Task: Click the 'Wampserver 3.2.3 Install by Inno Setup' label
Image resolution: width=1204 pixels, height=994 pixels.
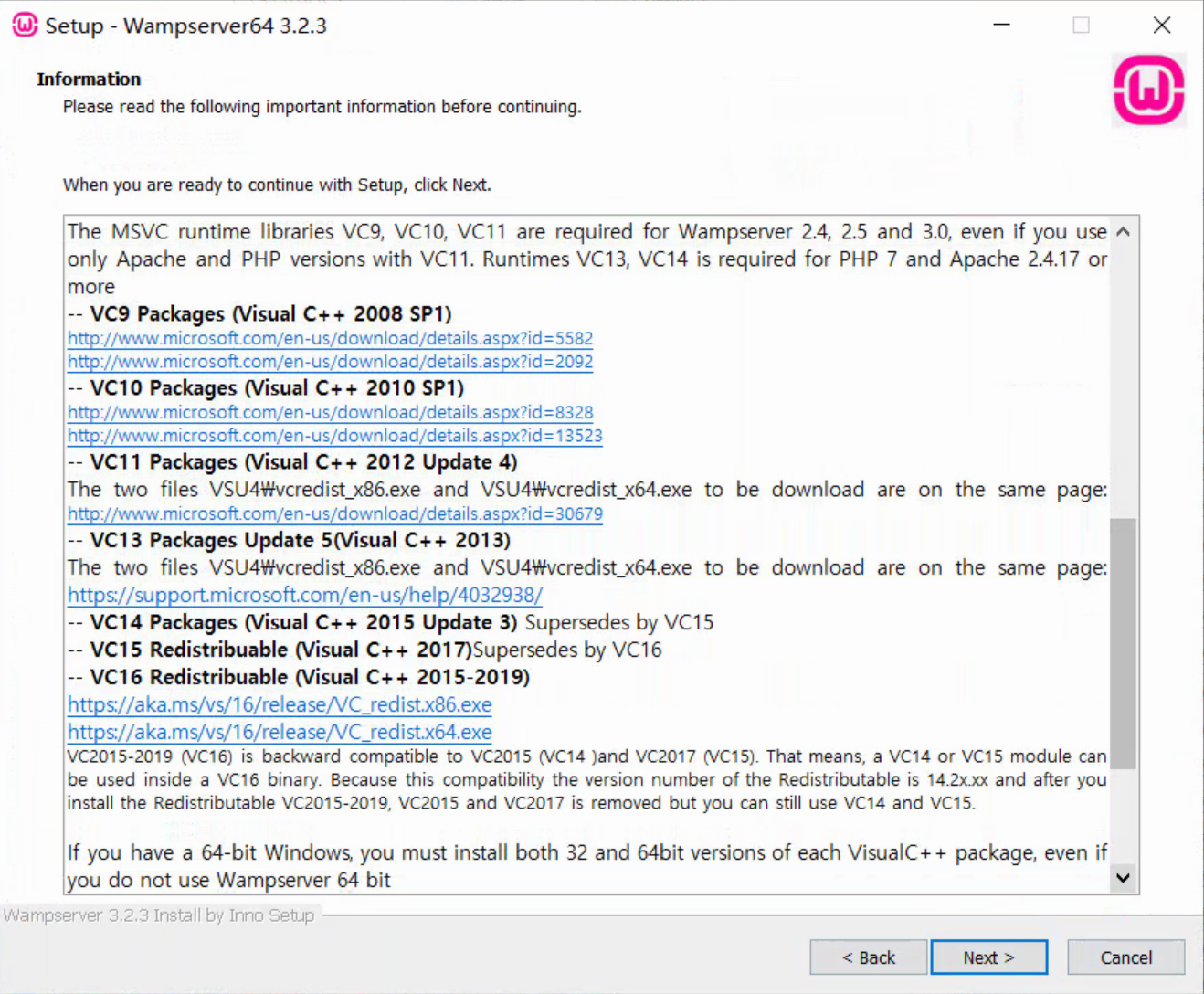Action: pyautogui.click(x=159, y=915)
